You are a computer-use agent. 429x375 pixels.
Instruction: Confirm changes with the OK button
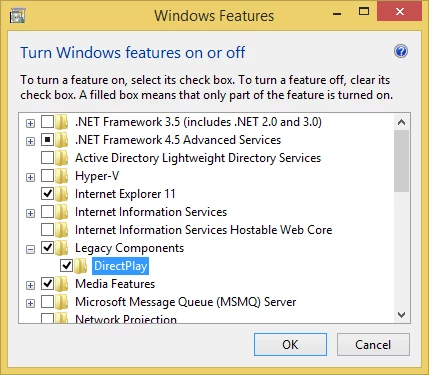pyautogui.click(x=290, y=344)
